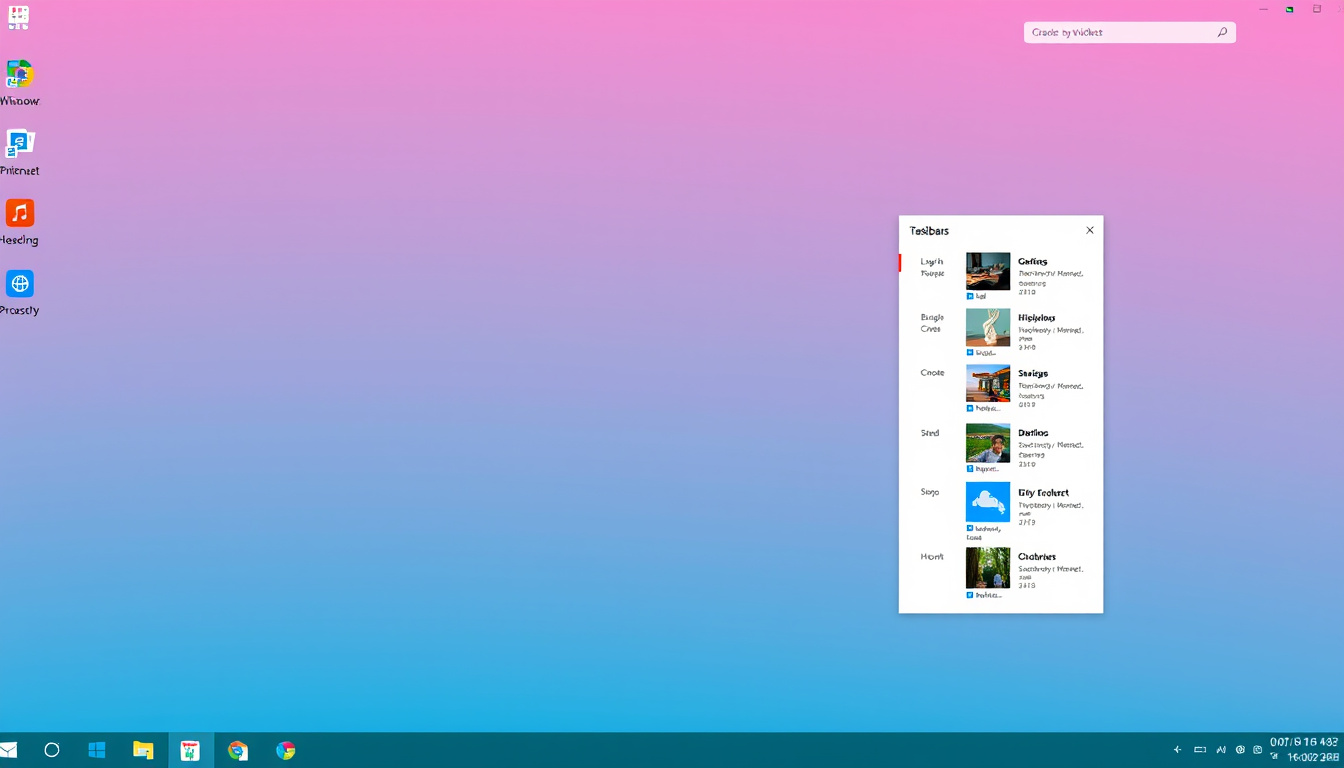Launch the orange music note desktop app

coord(20,213)
